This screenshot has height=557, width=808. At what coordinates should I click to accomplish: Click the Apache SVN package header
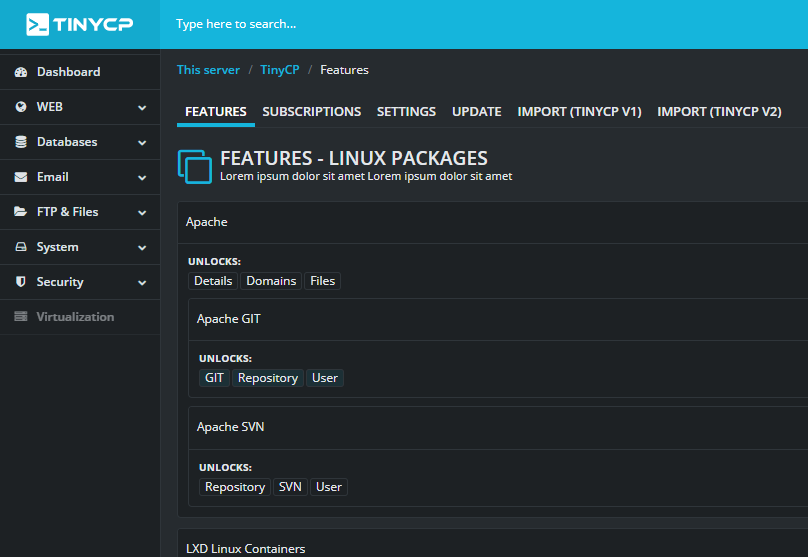[498, 427]
